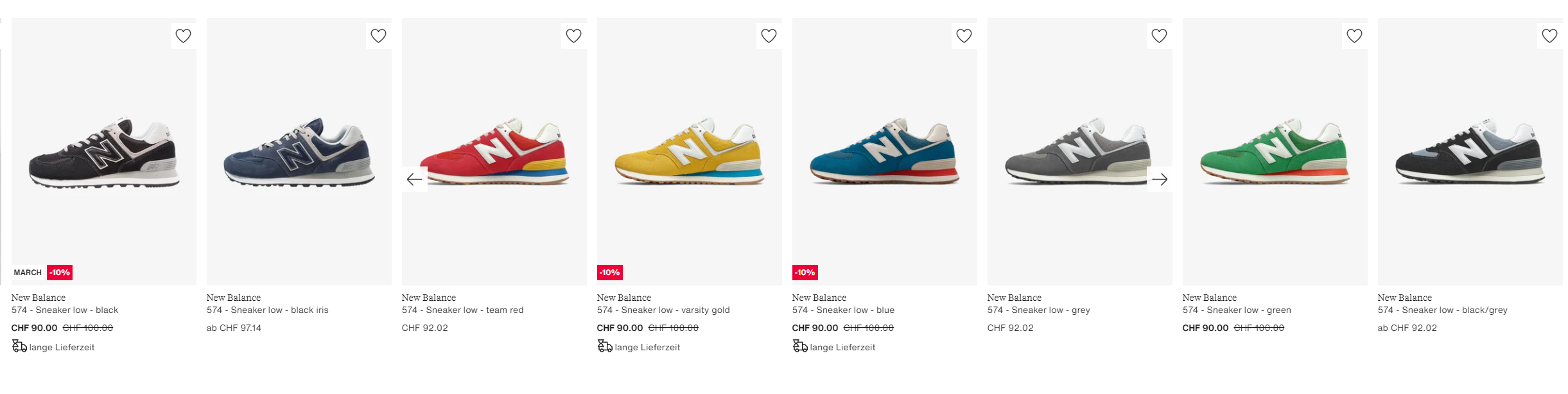Click heart icon on varsity gold sneaker

click(x=769, y=36)
